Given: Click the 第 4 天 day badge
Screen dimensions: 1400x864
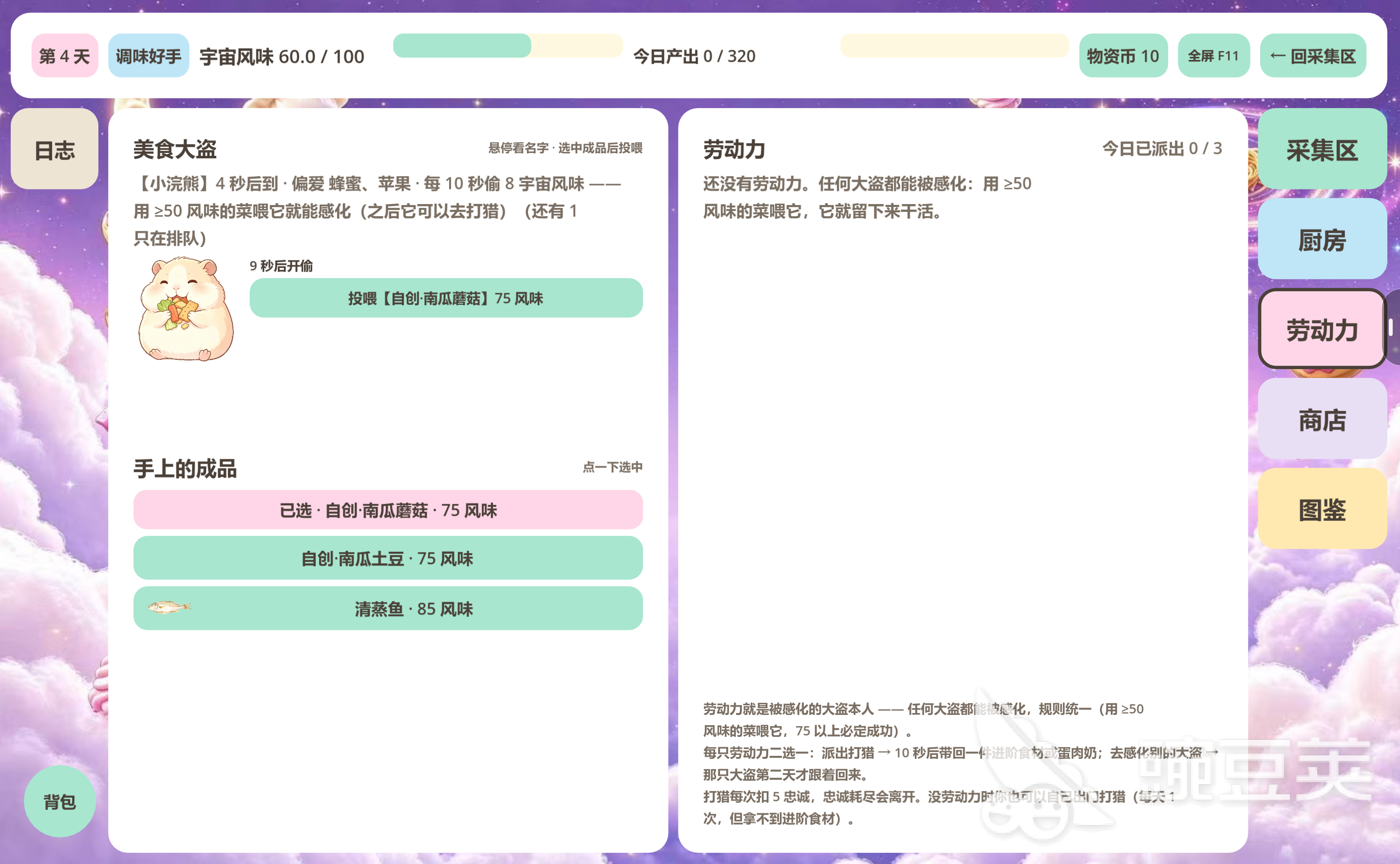Looking at the screenshot, I should [65, 56].
